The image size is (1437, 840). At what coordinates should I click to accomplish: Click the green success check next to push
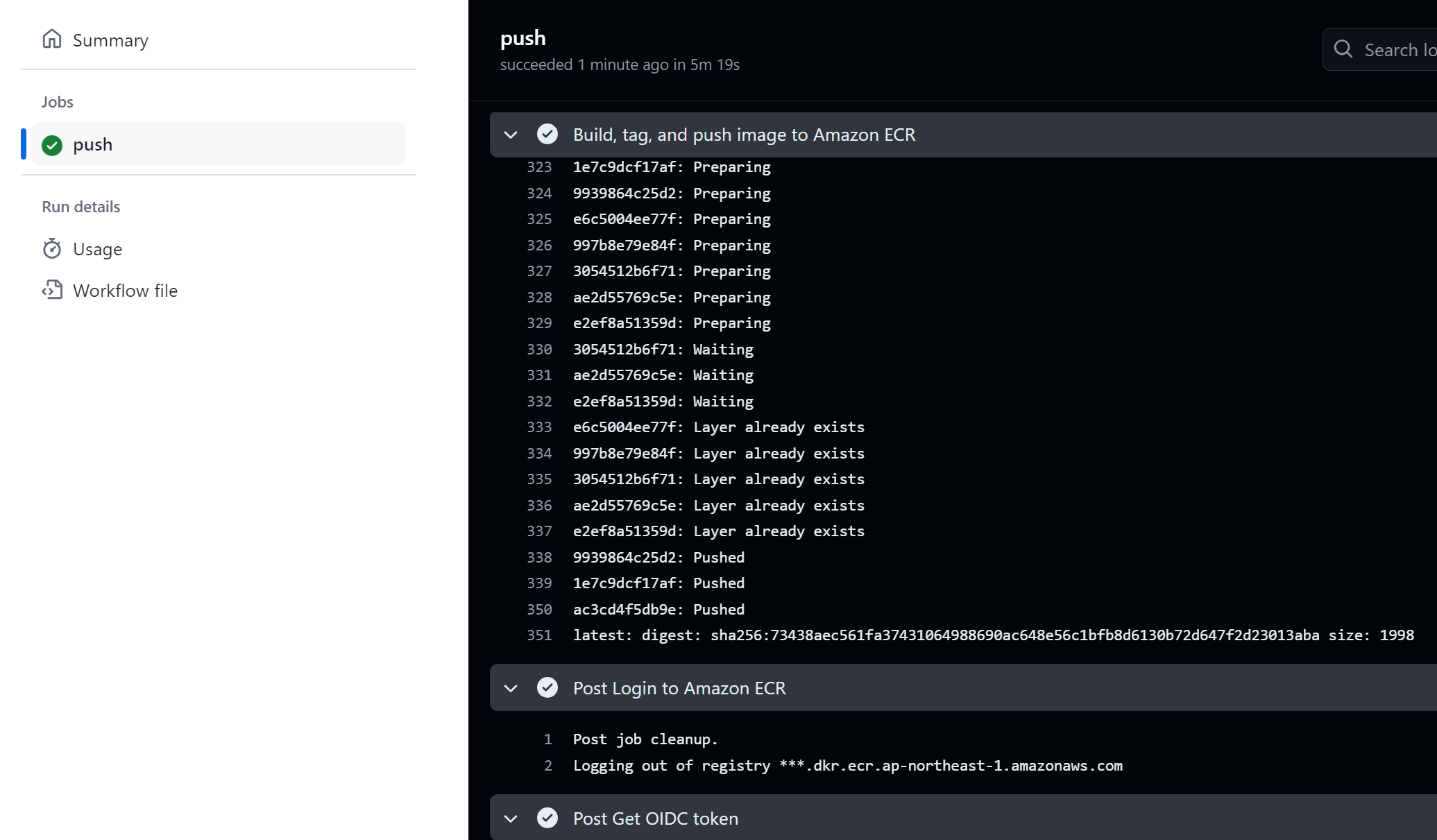point(52,145)
